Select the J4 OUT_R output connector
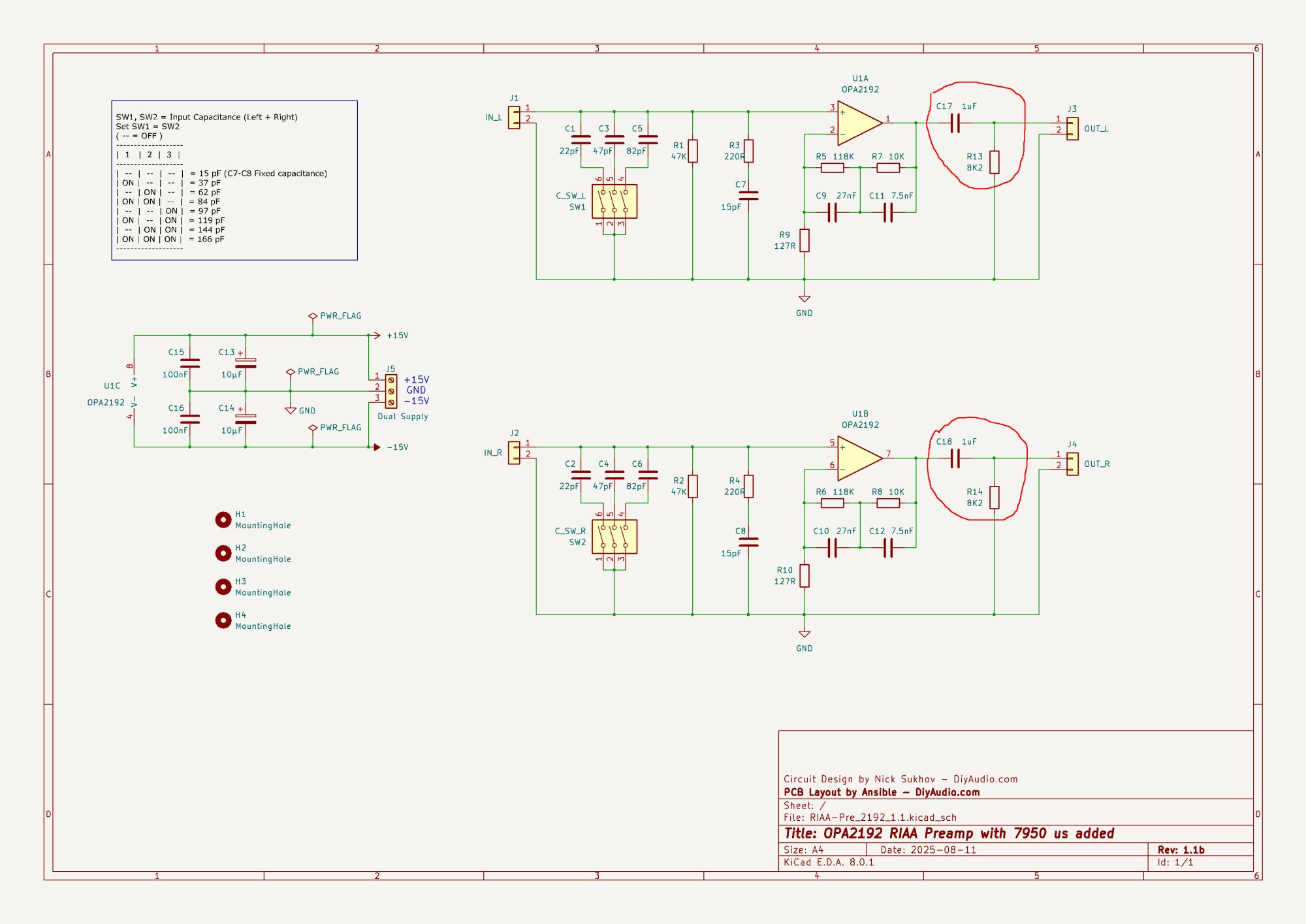 1072,464
